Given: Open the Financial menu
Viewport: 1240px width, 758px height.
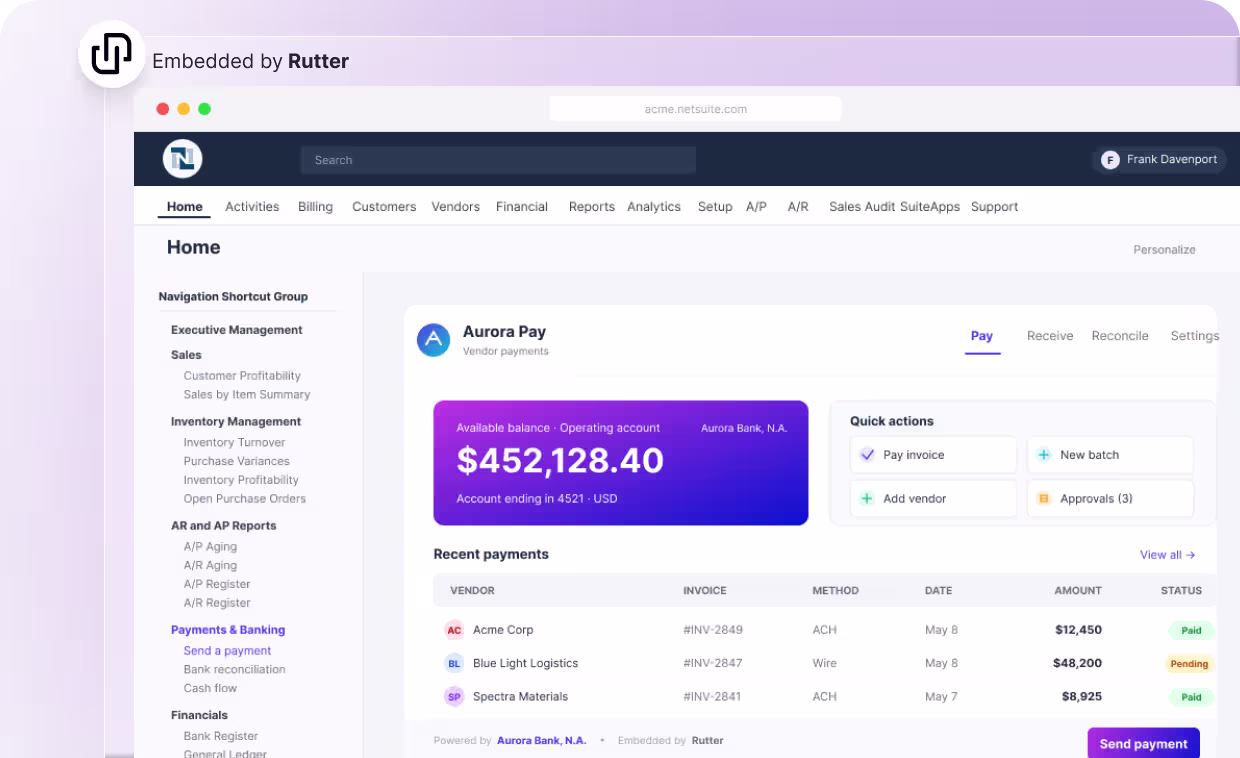Looking at the screenshot, I should point(522,207).
